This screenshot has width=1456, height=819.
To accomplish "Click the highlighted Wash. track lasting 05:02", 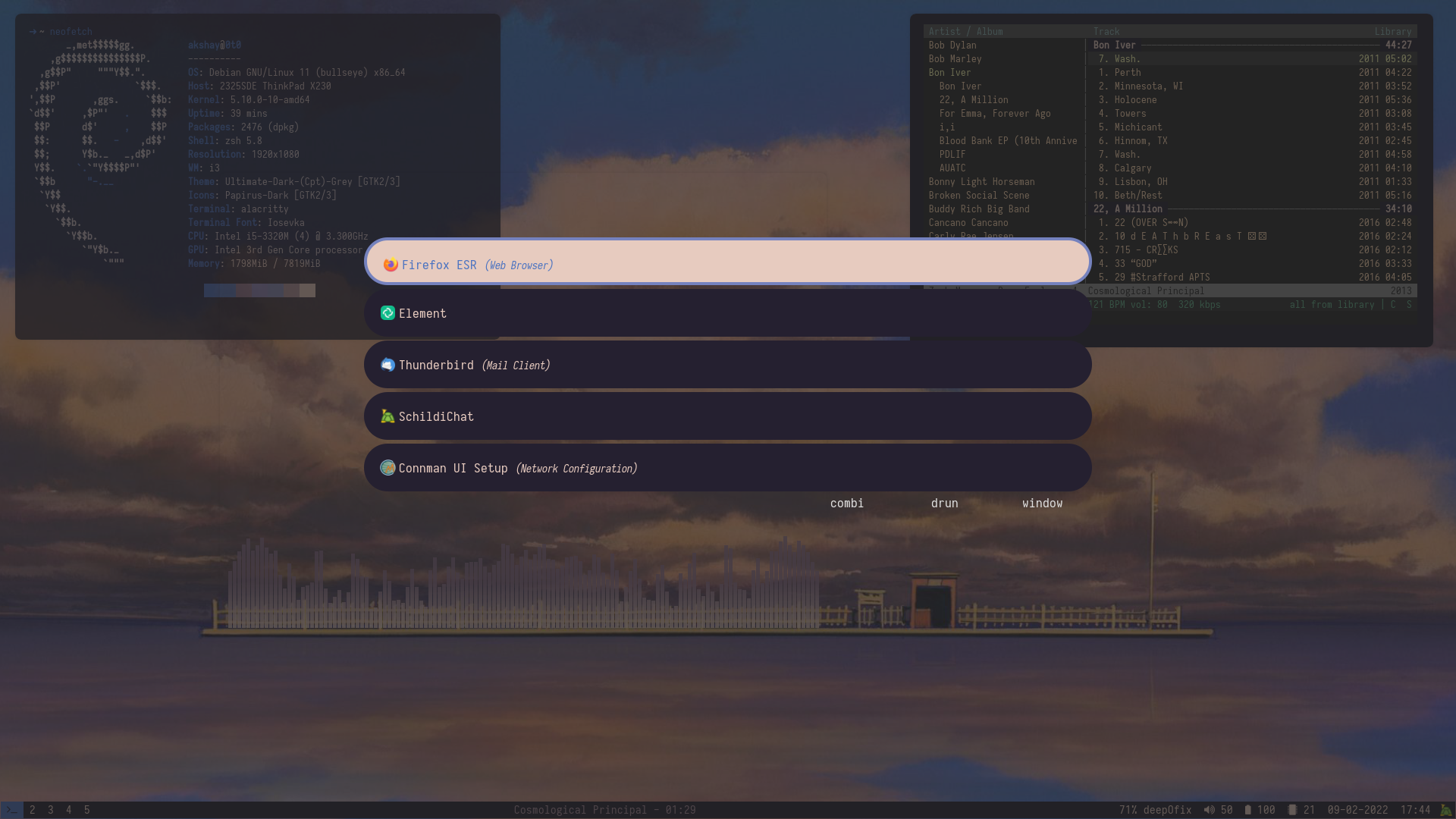I will [x=1253, y=59].
